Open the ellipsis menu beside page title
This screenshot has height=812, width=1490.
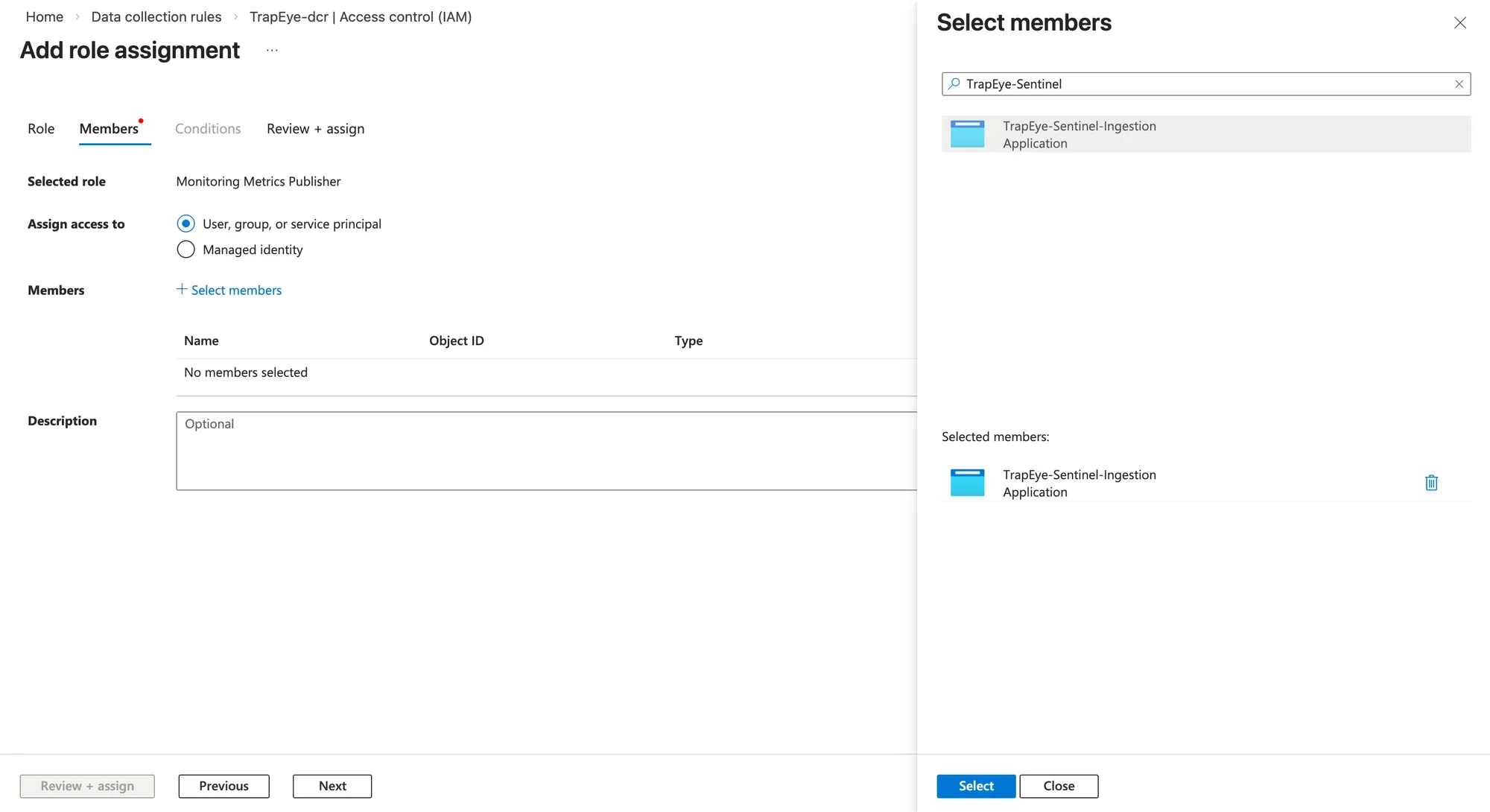272,51
